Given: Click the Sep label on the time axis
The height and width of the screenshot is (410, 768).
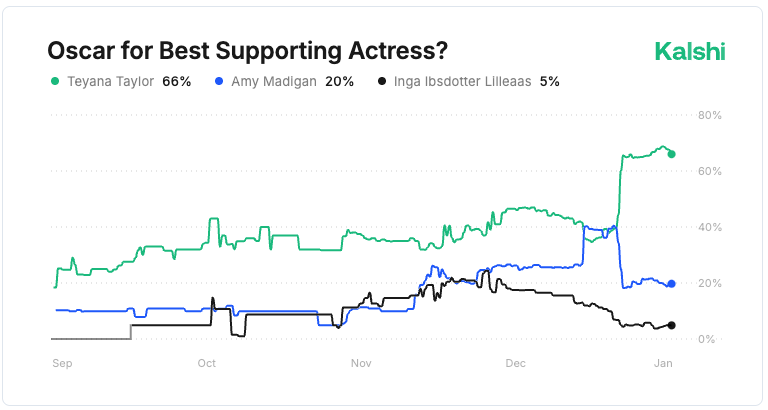Looking at the screenshot, I should (62, 363).
